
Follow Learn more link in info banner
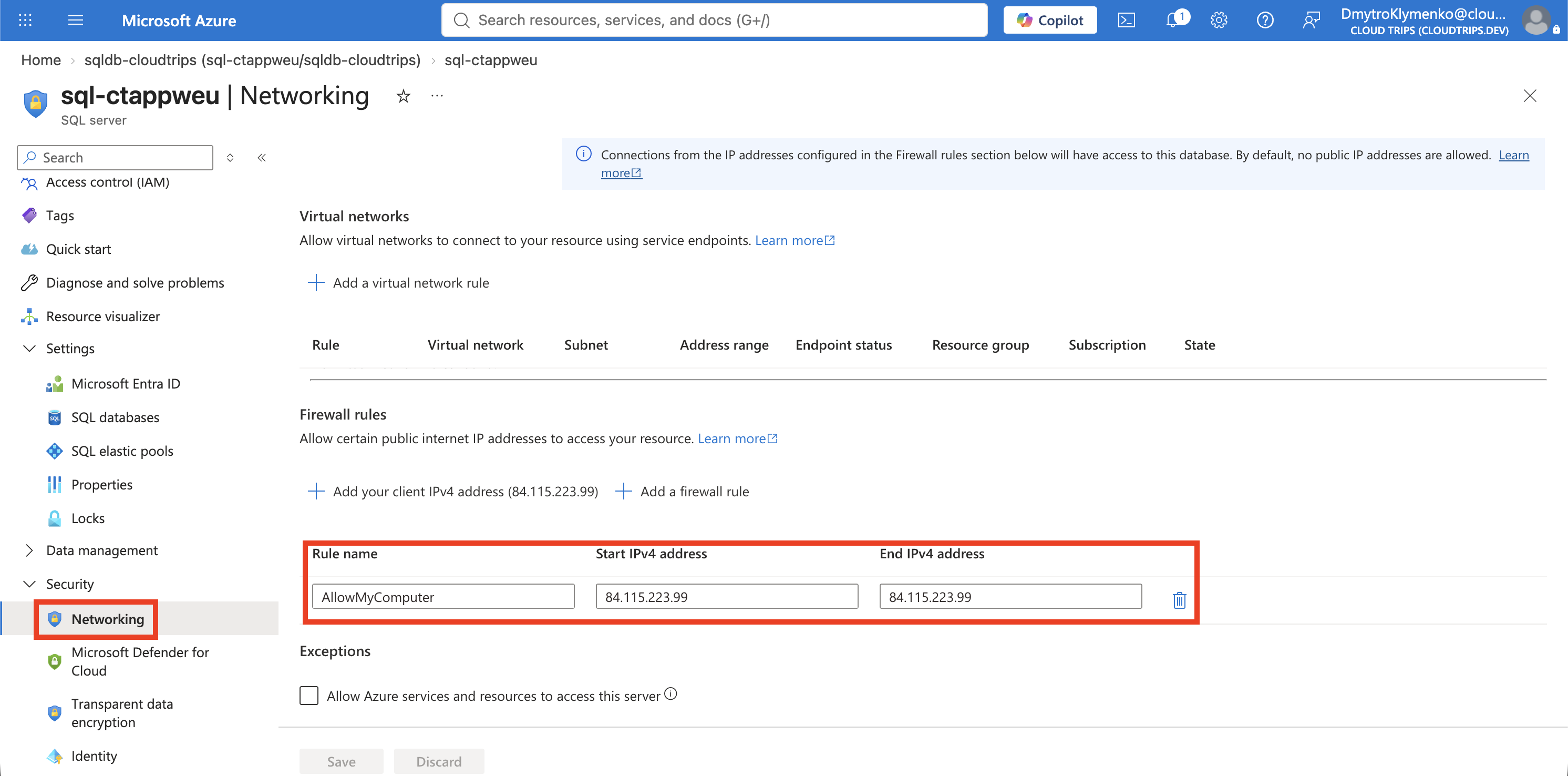point(1513,155)
